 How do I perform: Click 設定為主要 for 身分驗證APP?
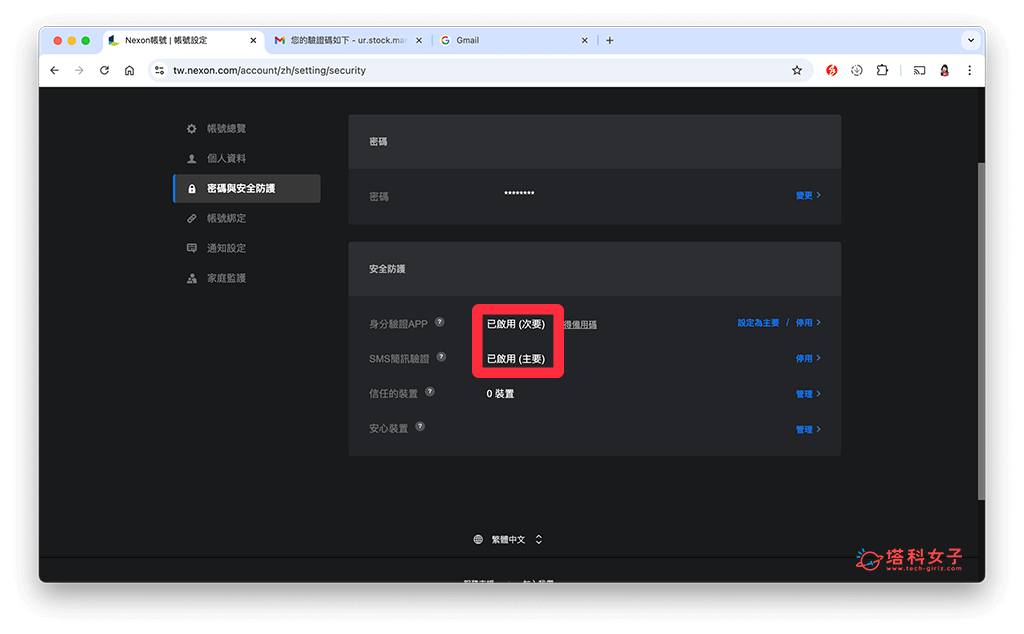[x=758, y=323]
